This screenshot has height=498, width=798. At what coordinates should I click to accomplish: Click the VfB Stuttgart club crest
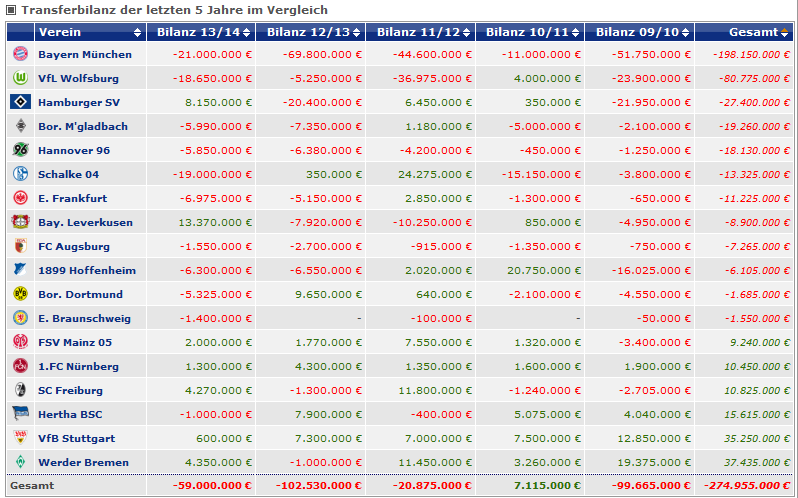(20, 438)
